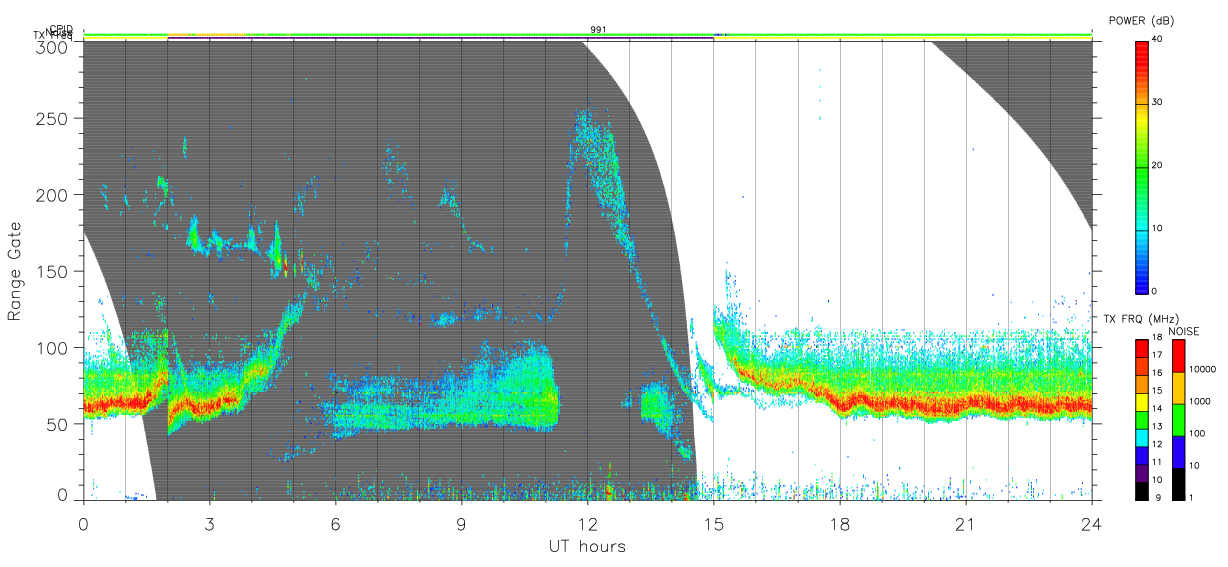
Task: Click the '200' label on Range Gate axis
Action: (53, 195)
